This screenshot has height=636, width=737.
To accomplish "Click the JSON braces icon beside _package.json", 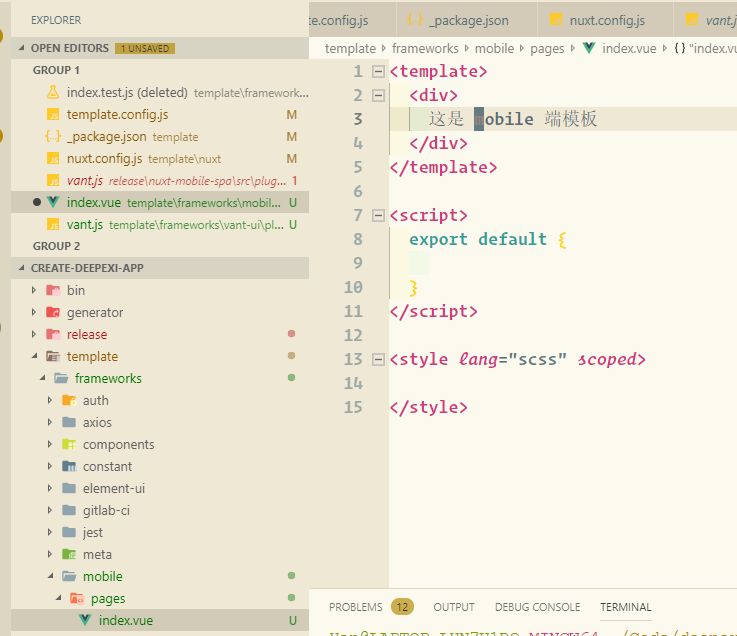I will 53,136.
